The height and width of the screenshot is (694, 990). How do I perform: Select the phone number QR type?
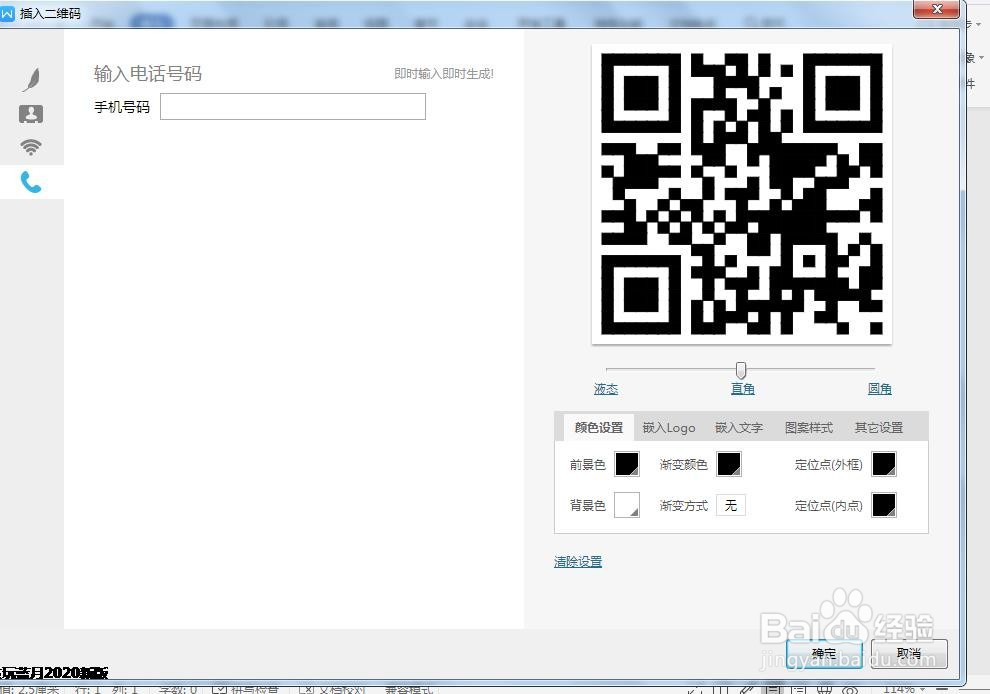coord(31,182)
